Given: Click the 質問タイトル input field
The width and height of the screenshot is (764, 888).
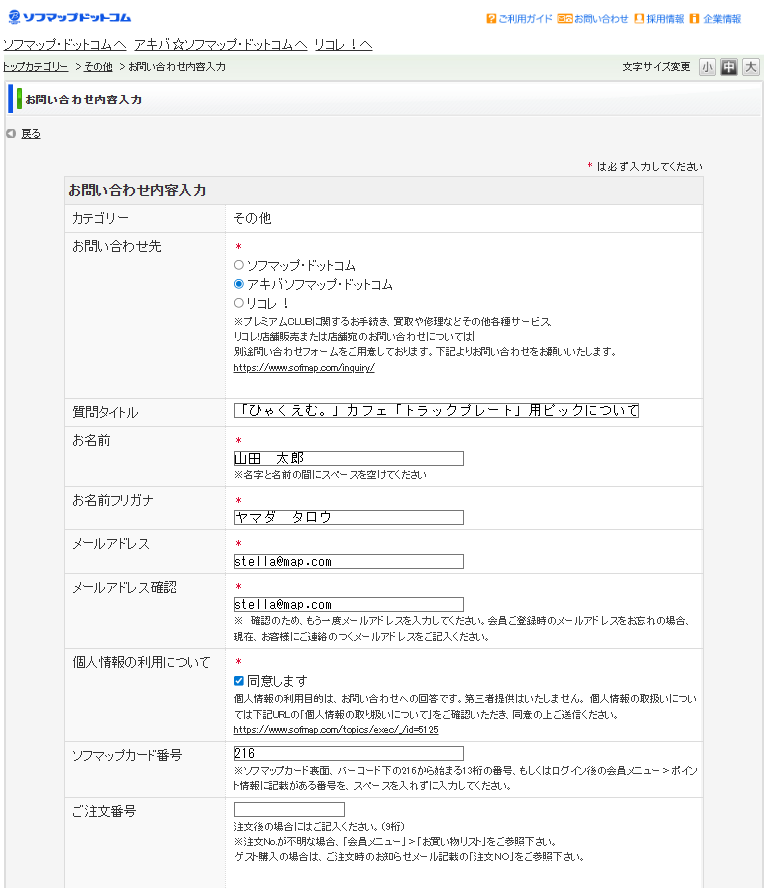Looking at the screenshot, I should pos(436,410).
